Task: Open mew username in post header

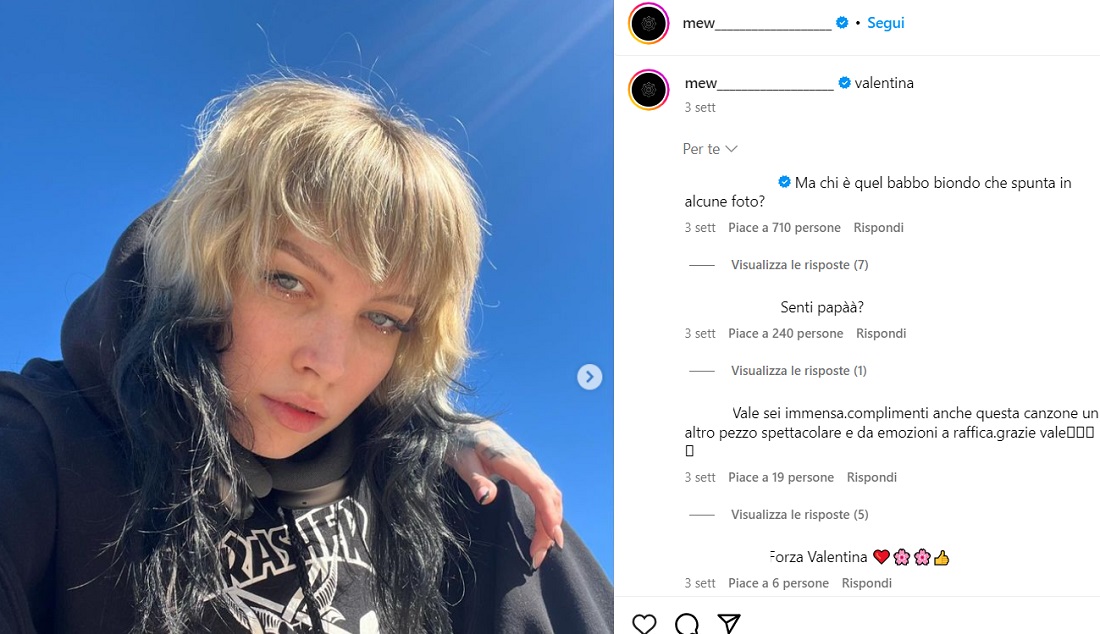Action: click(757, 23)
